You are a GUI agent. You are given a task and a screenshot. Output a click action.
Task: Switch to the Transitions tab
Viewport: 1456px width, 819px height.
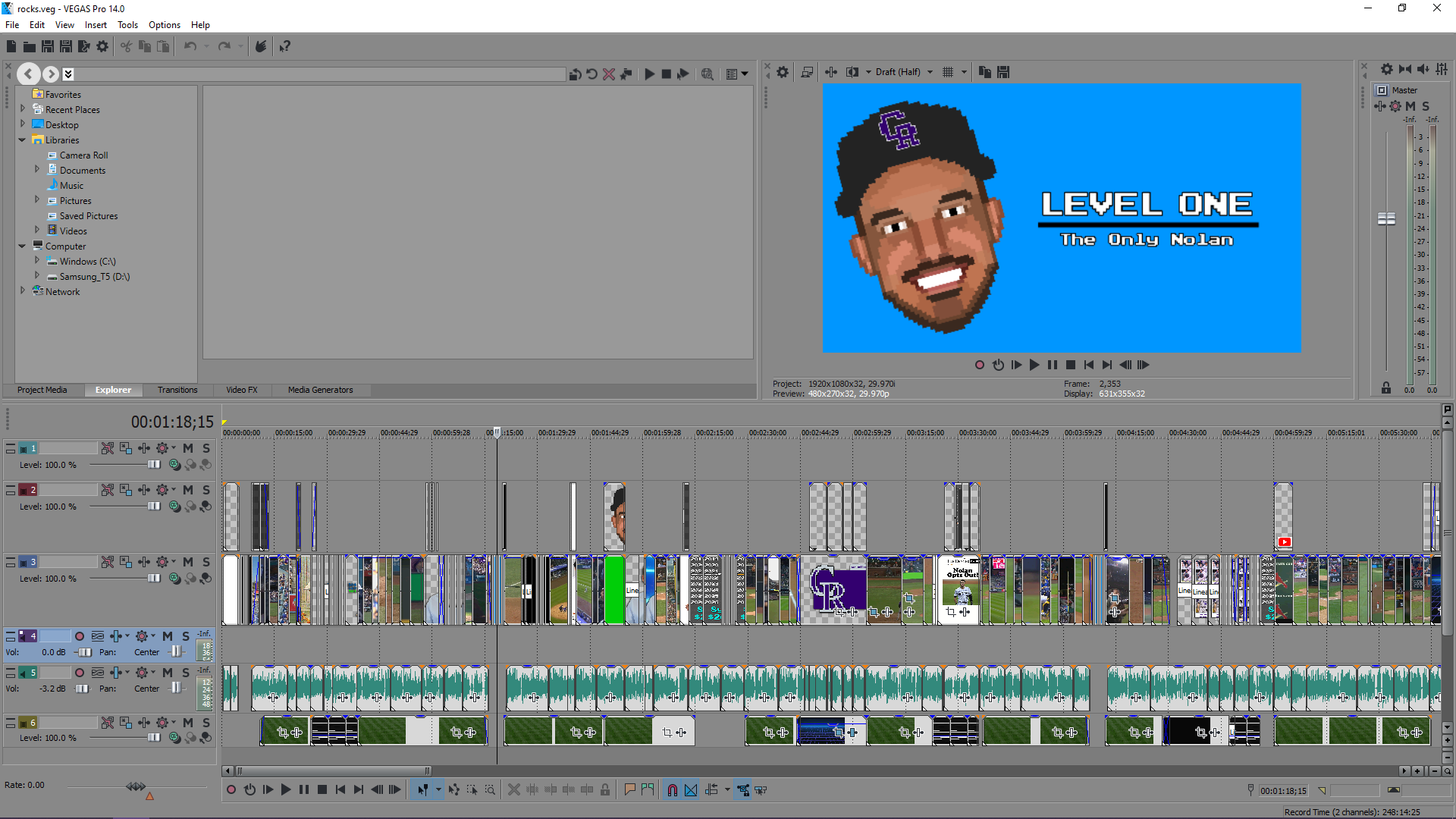(177, 390)
